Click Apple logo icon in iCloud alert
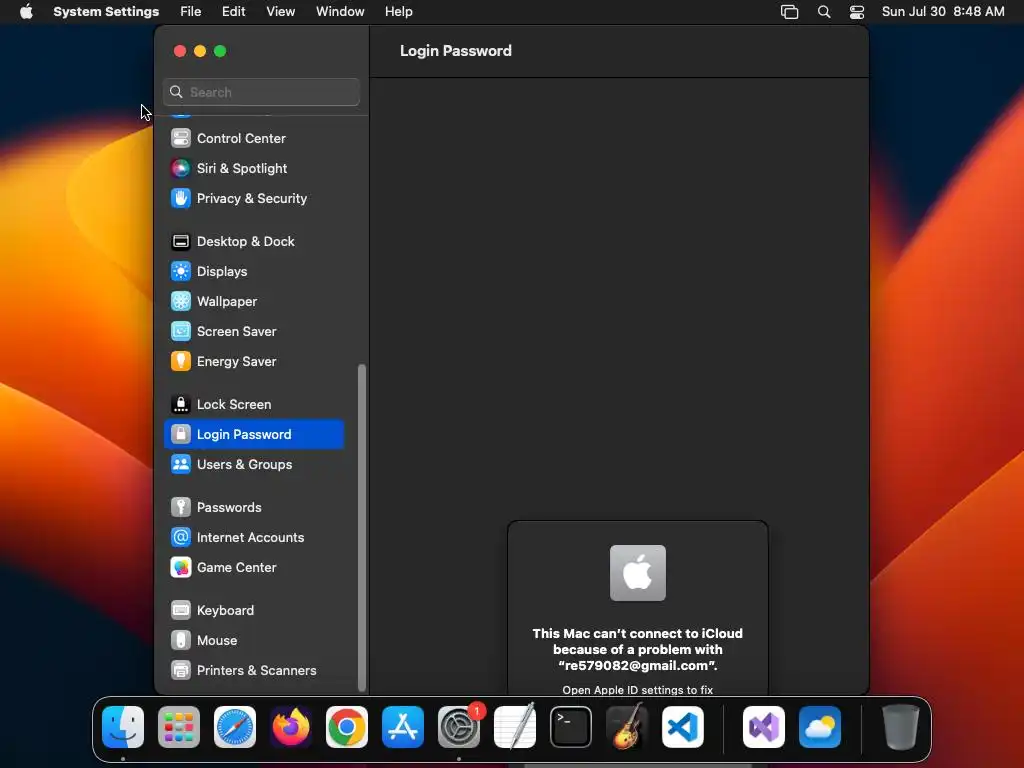This screenshot has height=768, width=1024. [638, 573]
